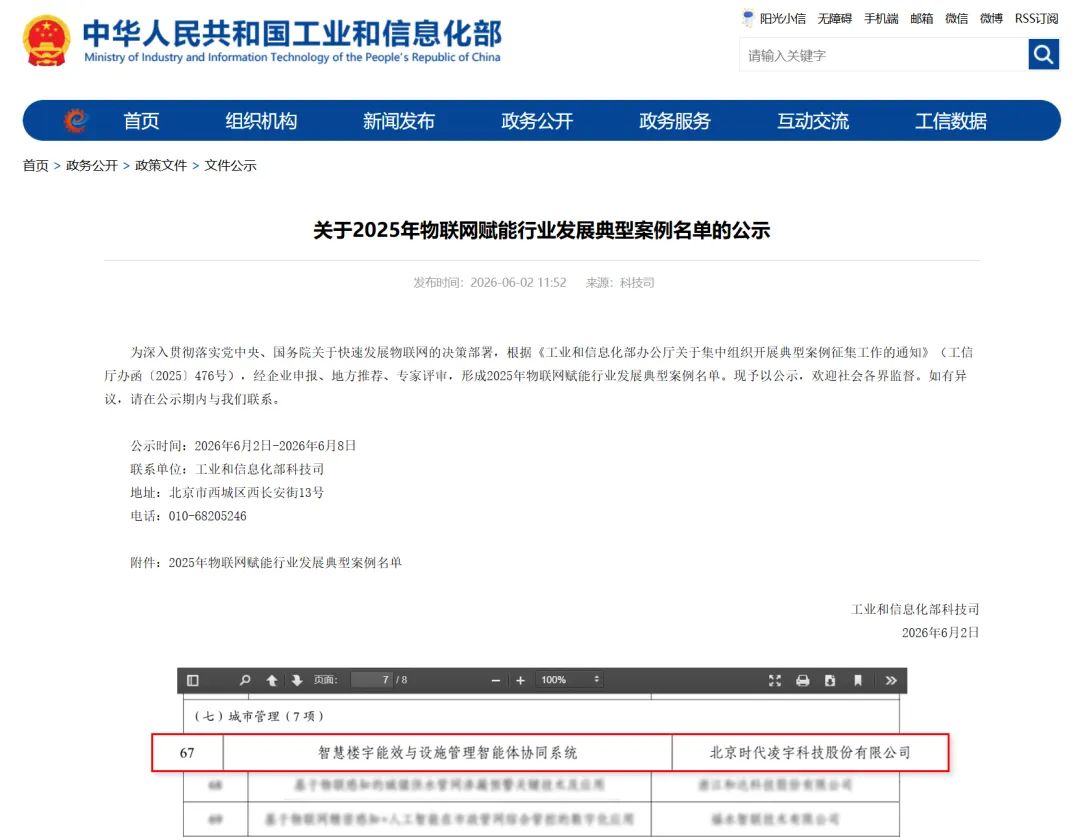Go to next PDF page arrow
The width and height of the screenshot is (1080, 837).
click(297, 681)
